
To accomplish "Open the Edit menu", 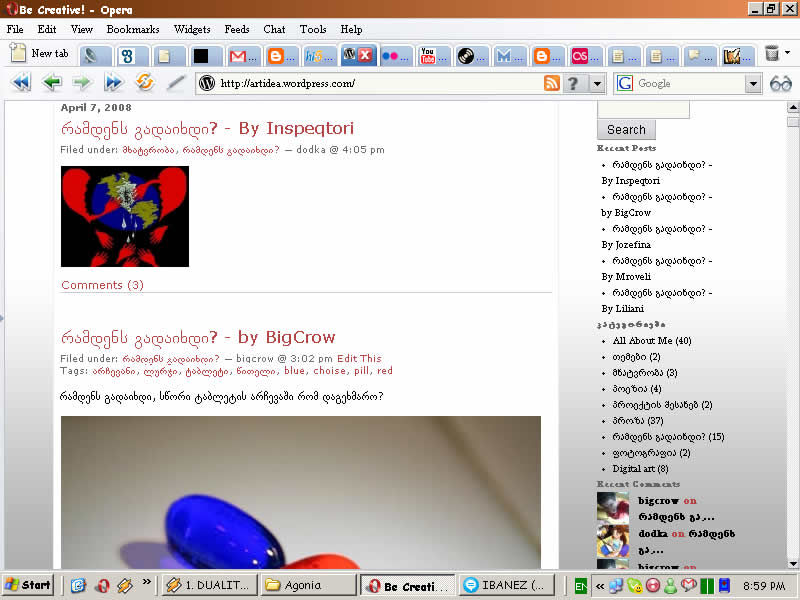I will [x=47, y=30].
